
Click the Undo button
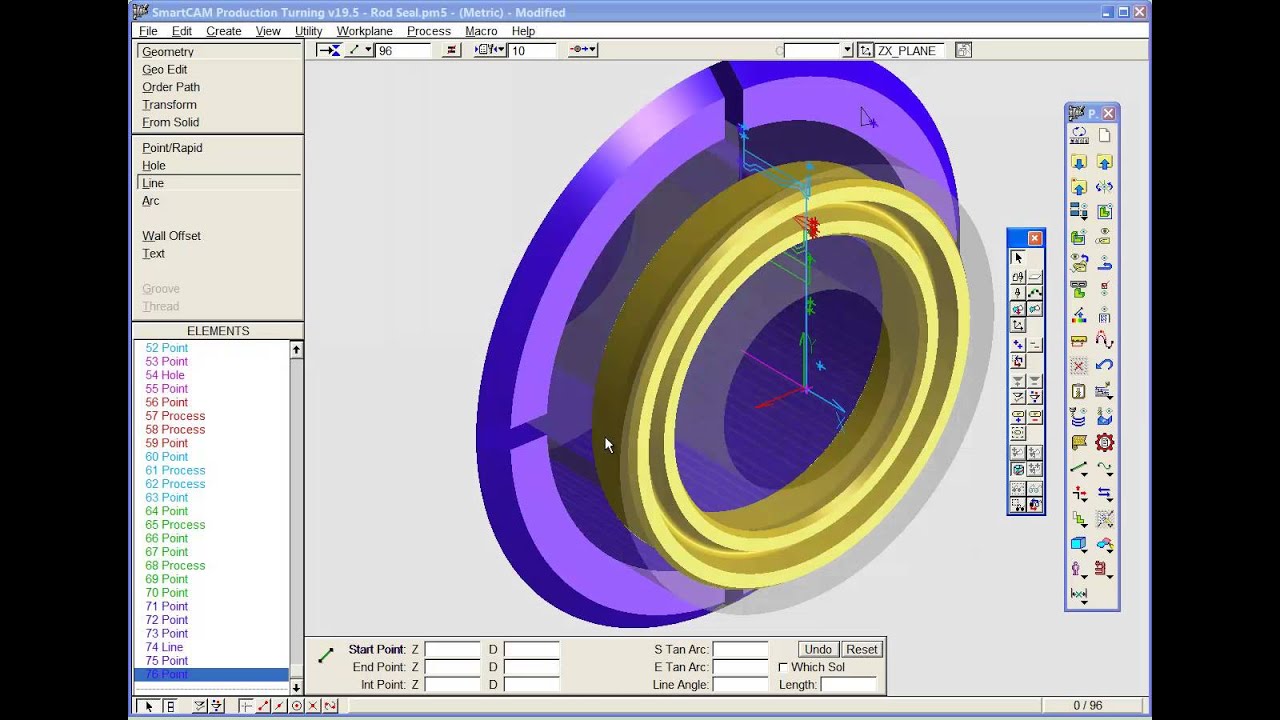[818, 649]
